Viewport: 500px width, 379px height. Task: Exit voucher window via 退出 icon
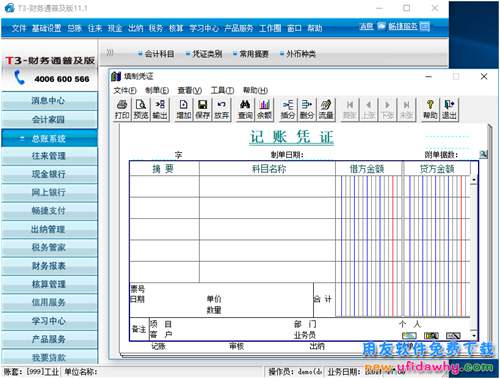pyautogui.click(x=449, y=110)
